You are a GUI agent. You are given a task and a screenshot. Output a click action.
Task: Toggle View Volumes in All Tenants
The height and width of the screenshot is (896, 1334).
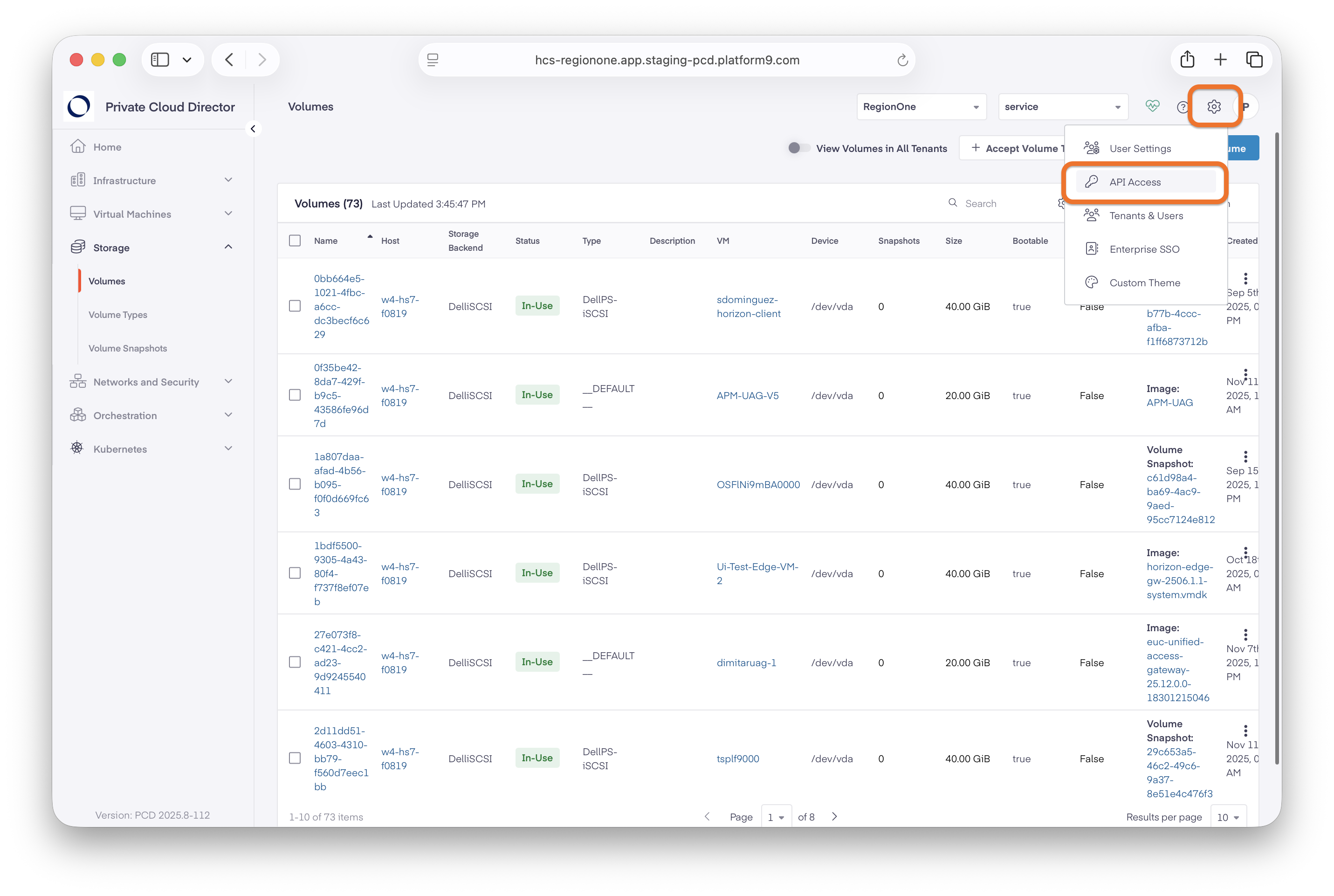tap(799, 148)
